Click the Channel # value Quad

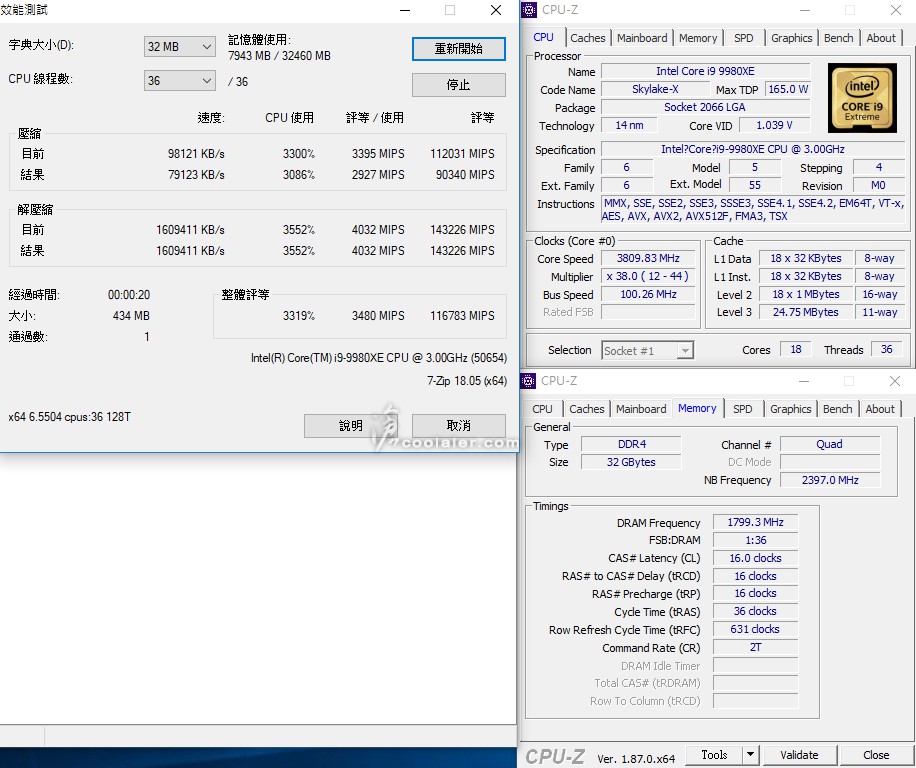830,444
